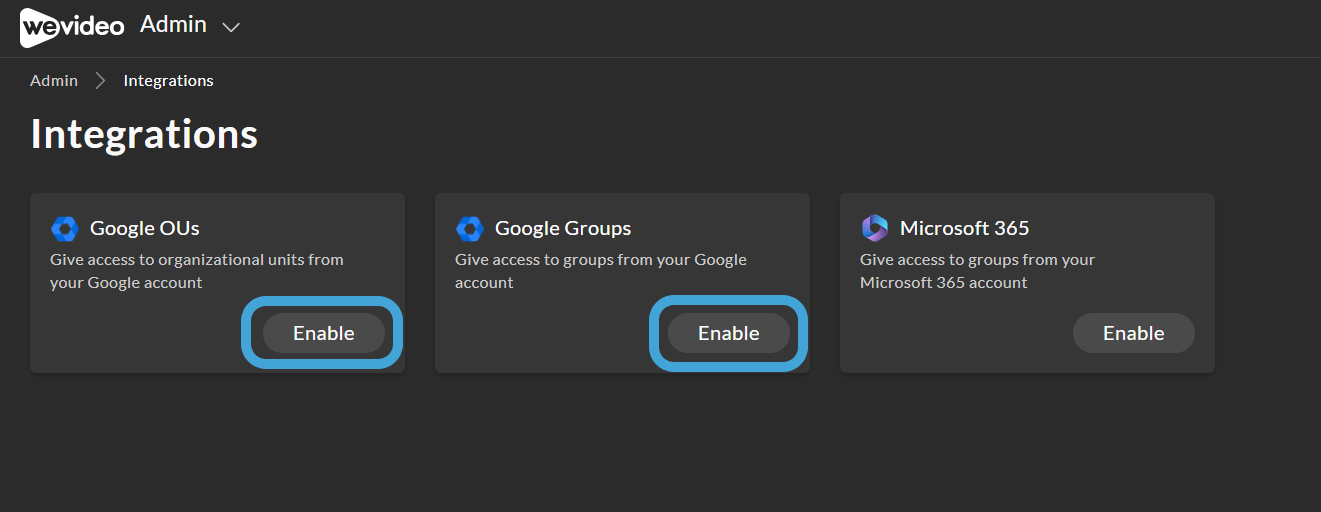The height and width of the screenshot is (512, 1321).
Task: Click the breadcrumb separator chevron
Action: click(x=100, y=80)
